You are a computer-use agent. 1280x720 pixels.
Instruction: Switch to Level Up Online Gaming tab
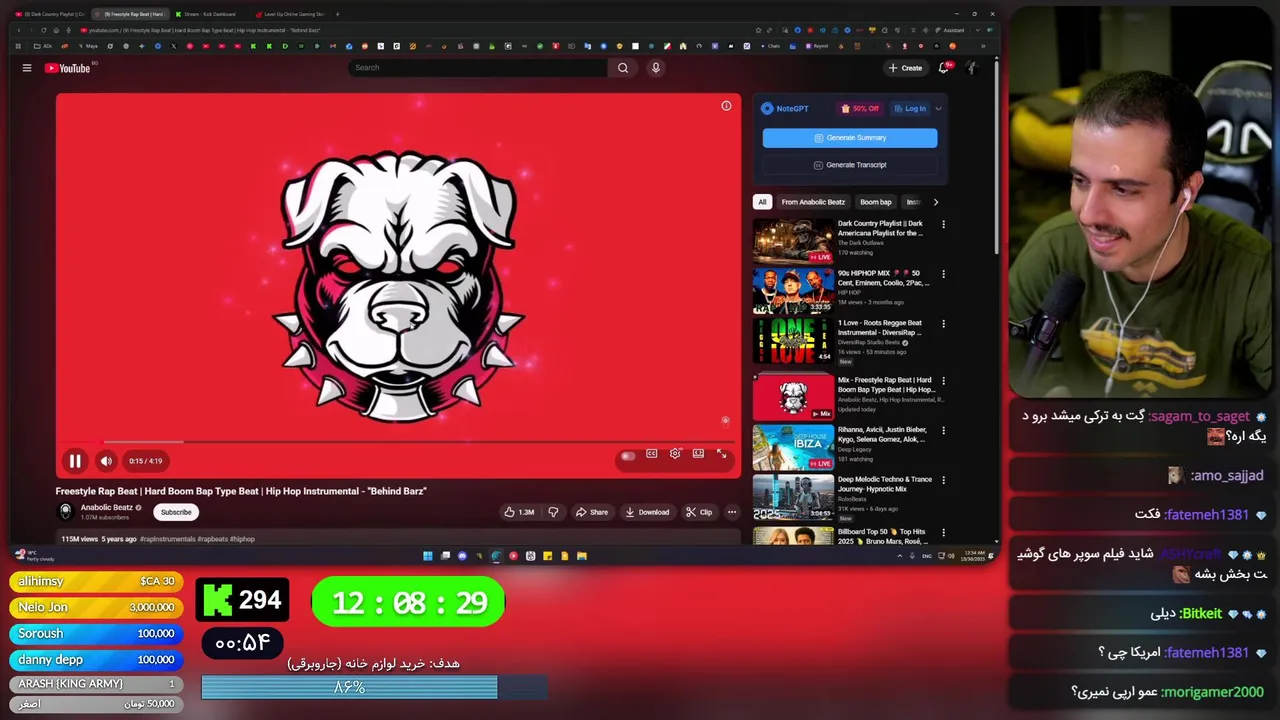pyautogui.click(x=290, y=14)
